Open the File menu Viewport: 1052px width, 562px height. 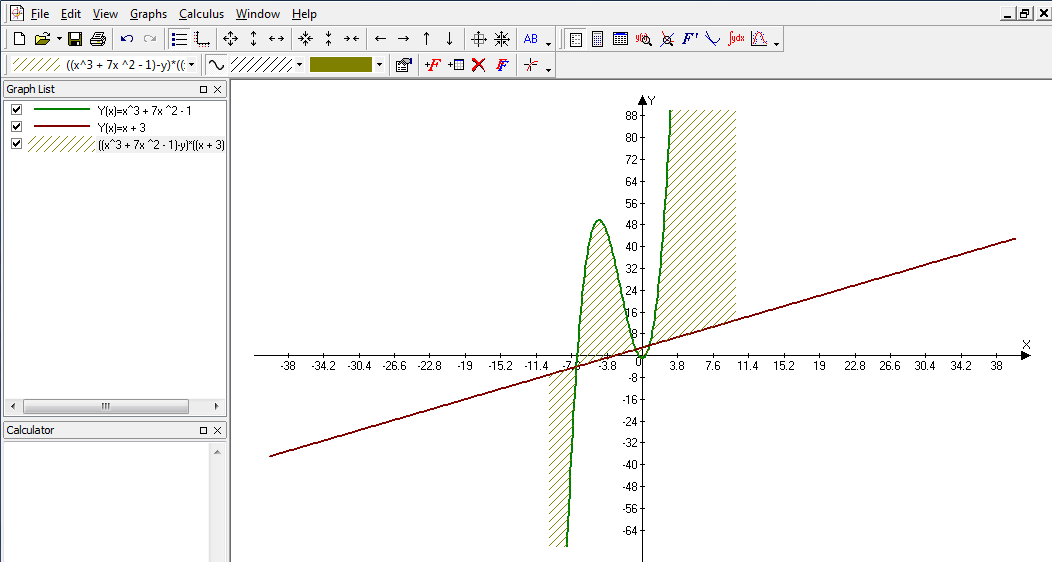click(40, 13)
